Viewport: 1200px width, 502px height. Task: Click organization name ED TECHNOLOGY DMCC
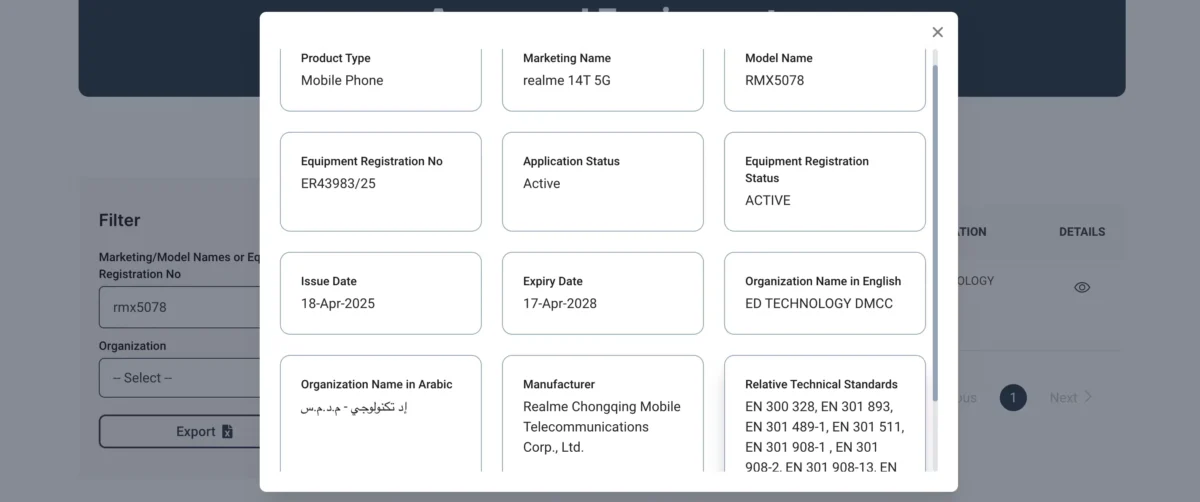click(818, 303)
